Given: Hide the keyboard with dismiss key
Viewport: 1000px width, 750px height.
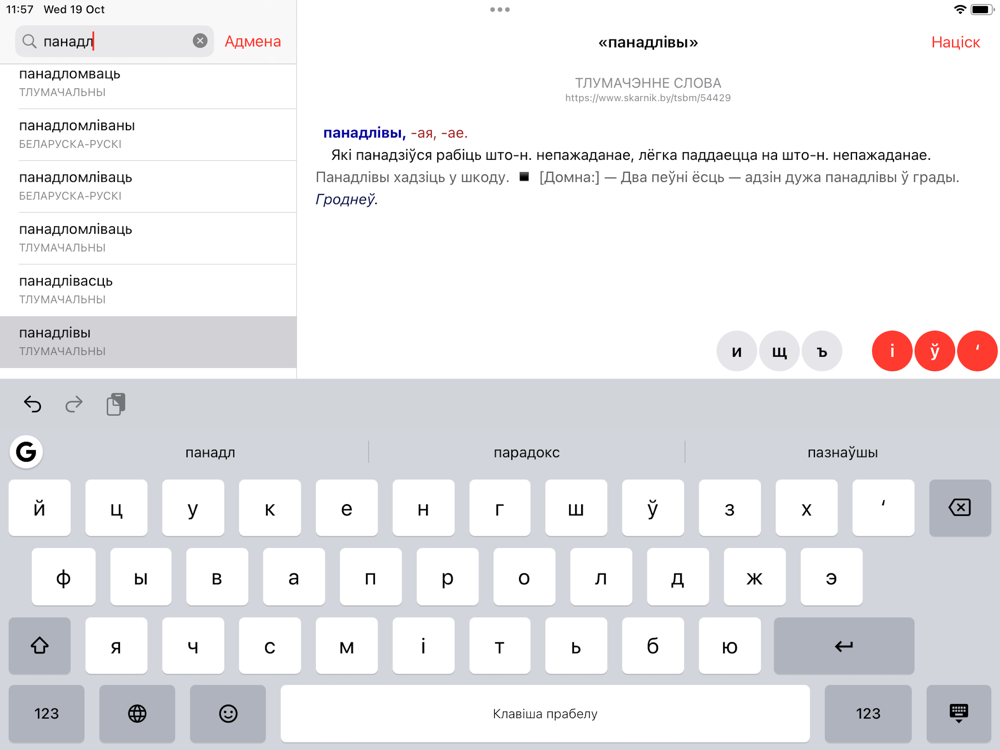Looking at the screenshot, I should click(959, 713).
